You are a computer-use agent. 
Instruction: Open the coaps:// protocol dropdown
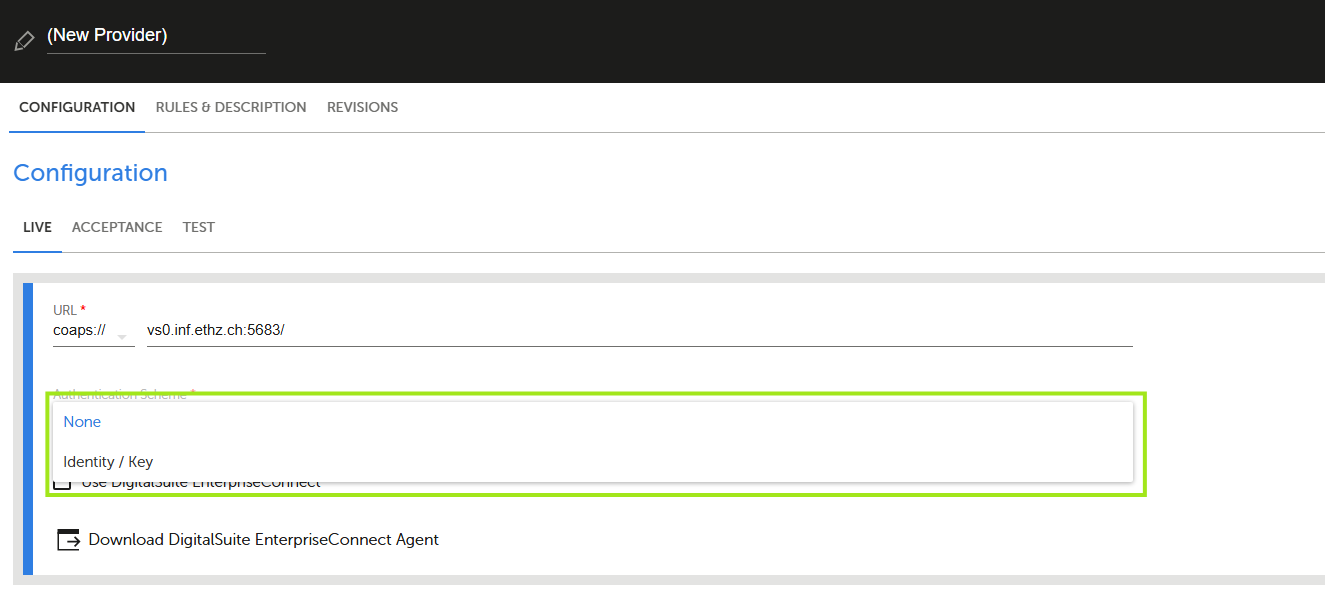pyautogui.click(x=93, y=330)
